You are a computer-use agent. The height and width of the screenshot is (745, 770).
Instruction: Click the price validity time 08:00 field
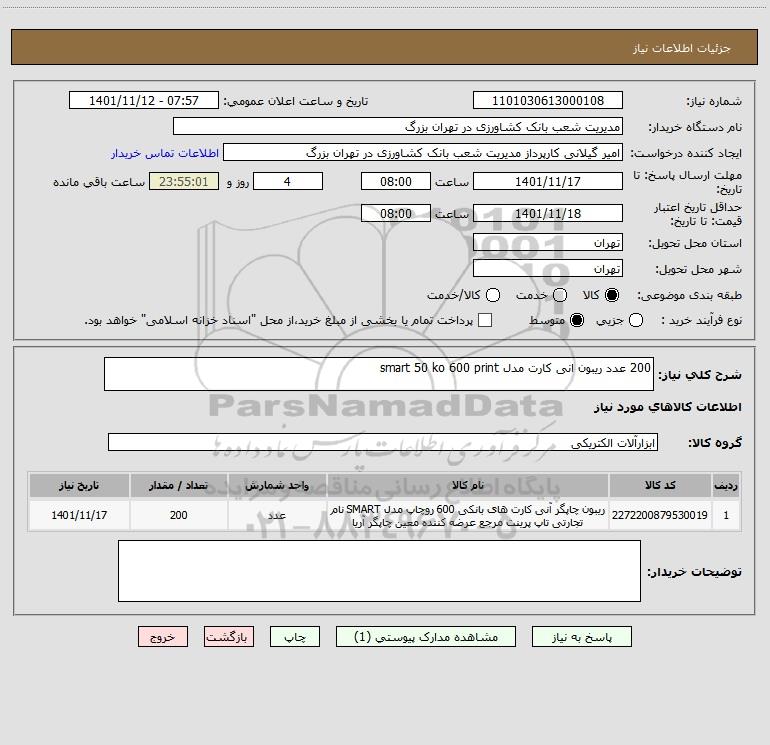(396, 213)
